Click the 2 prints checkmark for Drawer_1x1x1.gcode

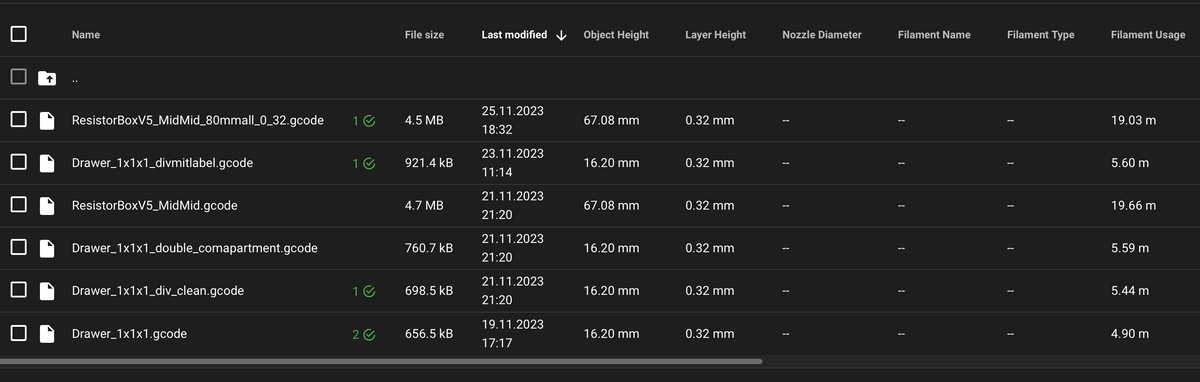pyautogui.click(x=369, y=334)
